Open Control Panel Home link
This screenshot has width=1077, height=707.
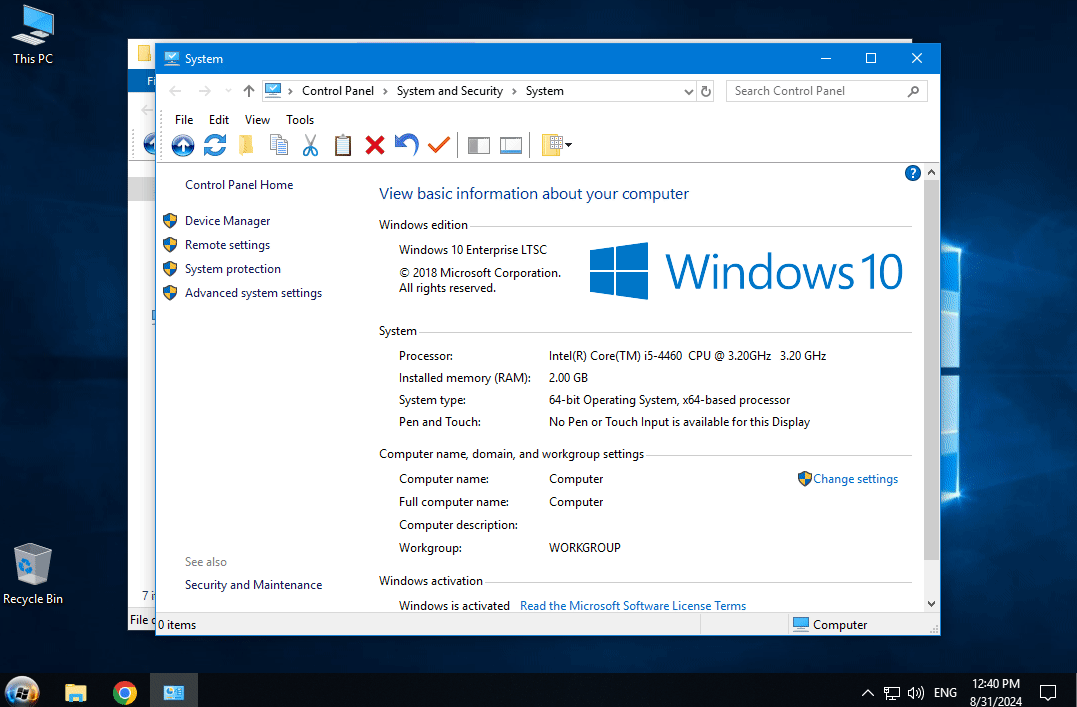pyautogui.click(x=239, y=185)
